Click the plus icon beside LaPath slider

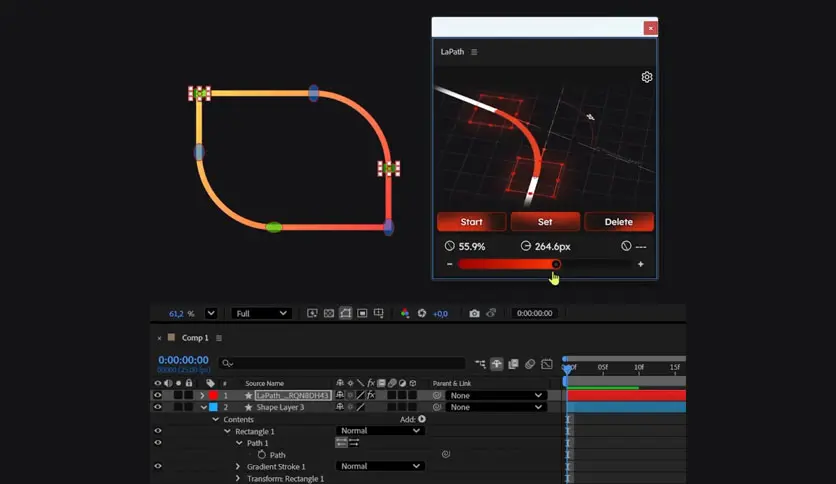coord(640,264)
